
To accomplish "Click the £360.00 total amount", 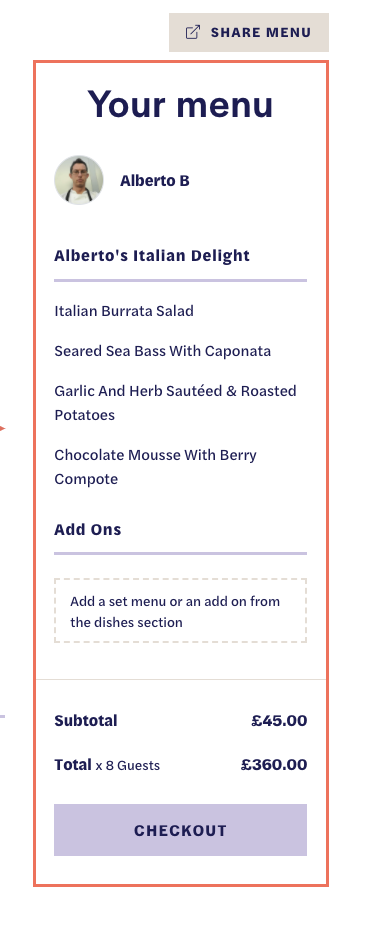I will point(274,765).
